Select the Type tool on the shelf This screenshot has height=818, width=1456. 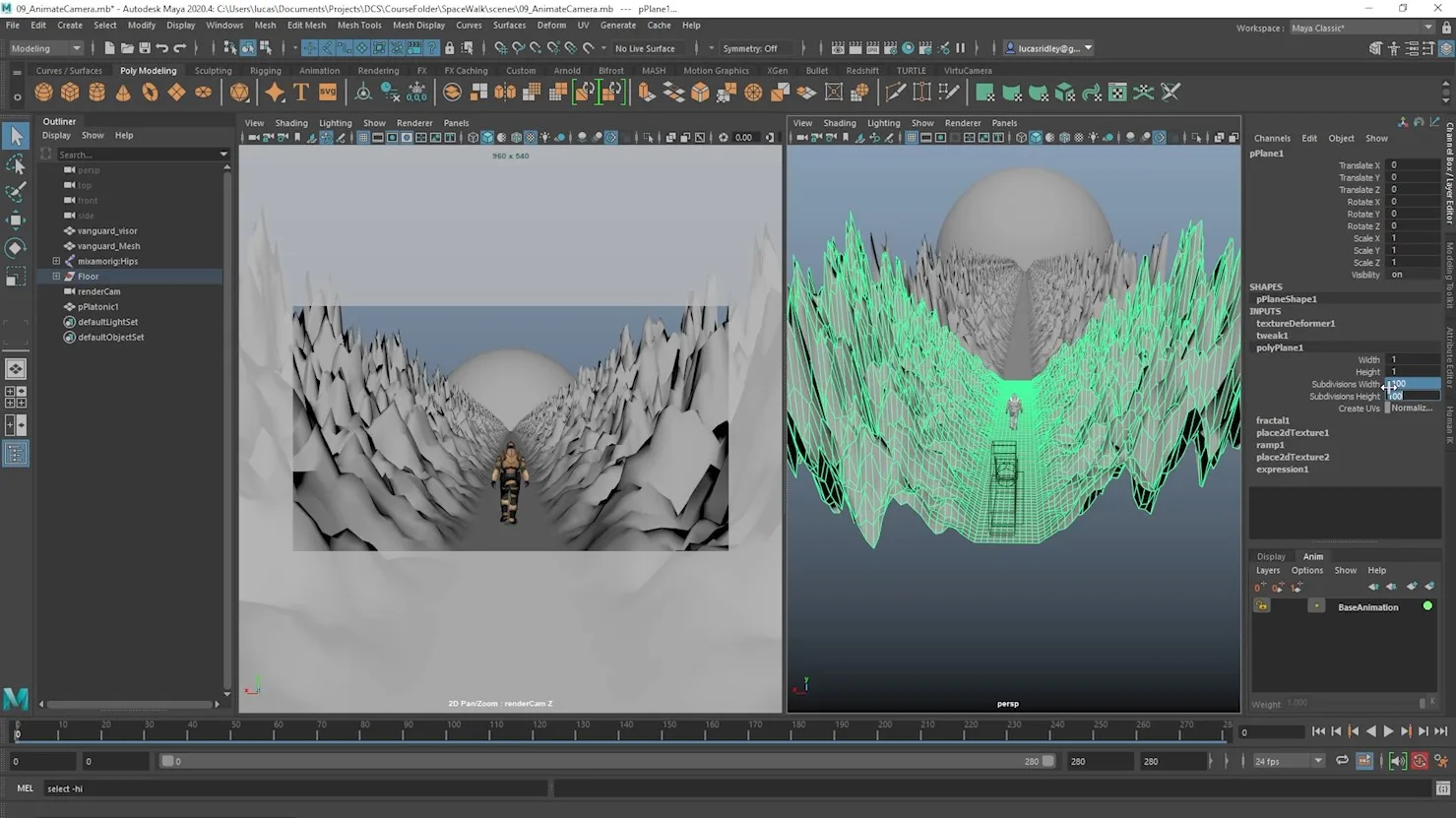(x=300, y=92)
